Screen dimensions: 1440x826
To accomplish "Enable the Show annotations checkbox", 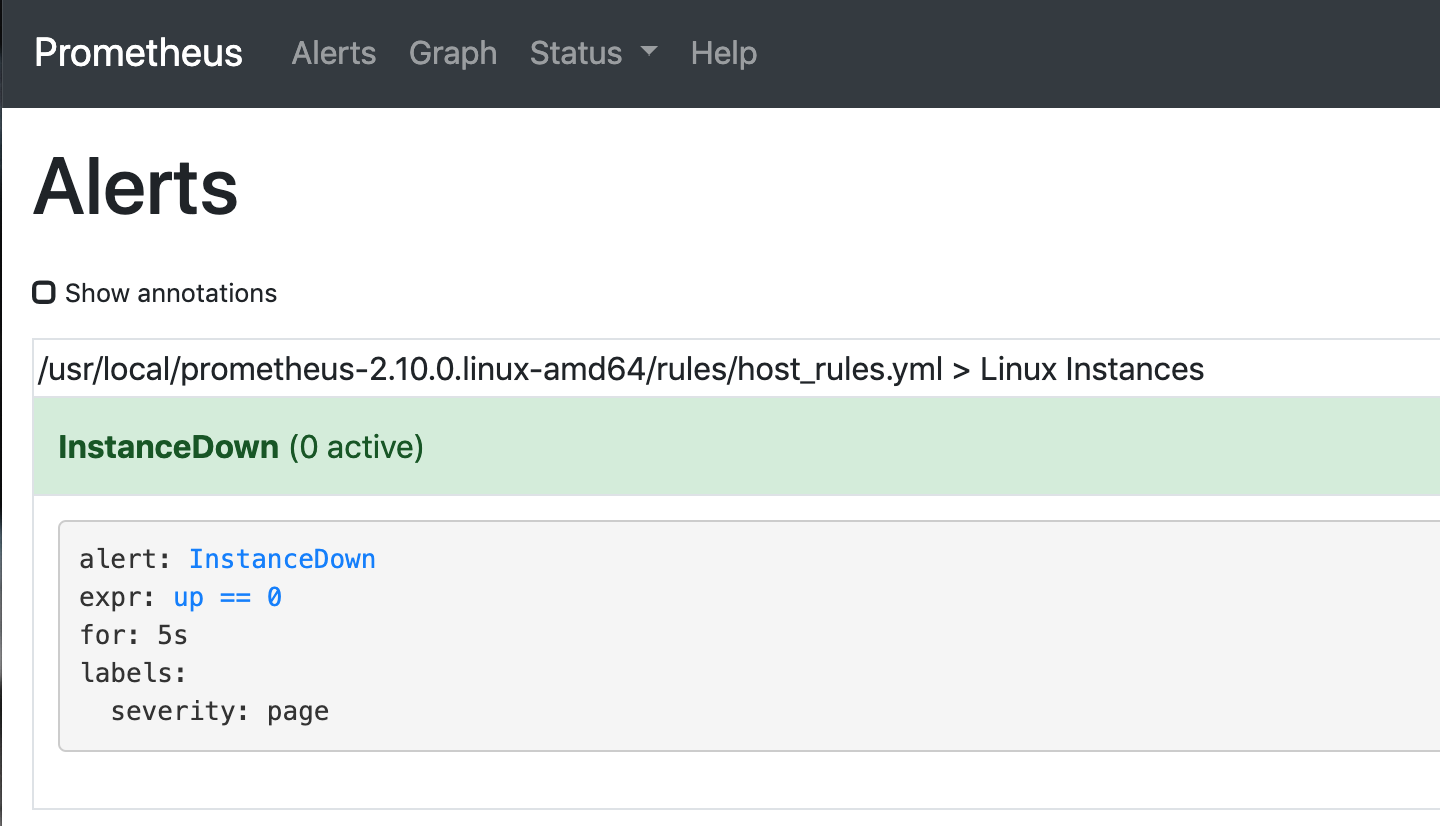I will pos(44,293).
